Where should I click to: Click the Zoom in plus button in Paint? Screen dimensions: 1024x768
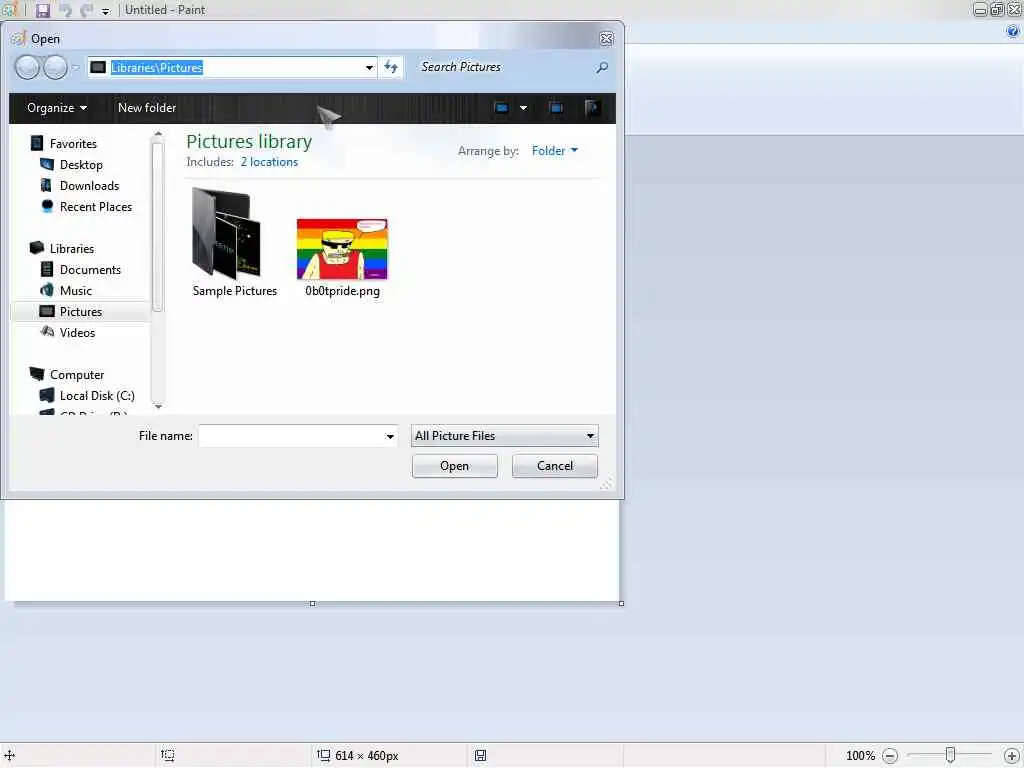tap(1012, 756)
